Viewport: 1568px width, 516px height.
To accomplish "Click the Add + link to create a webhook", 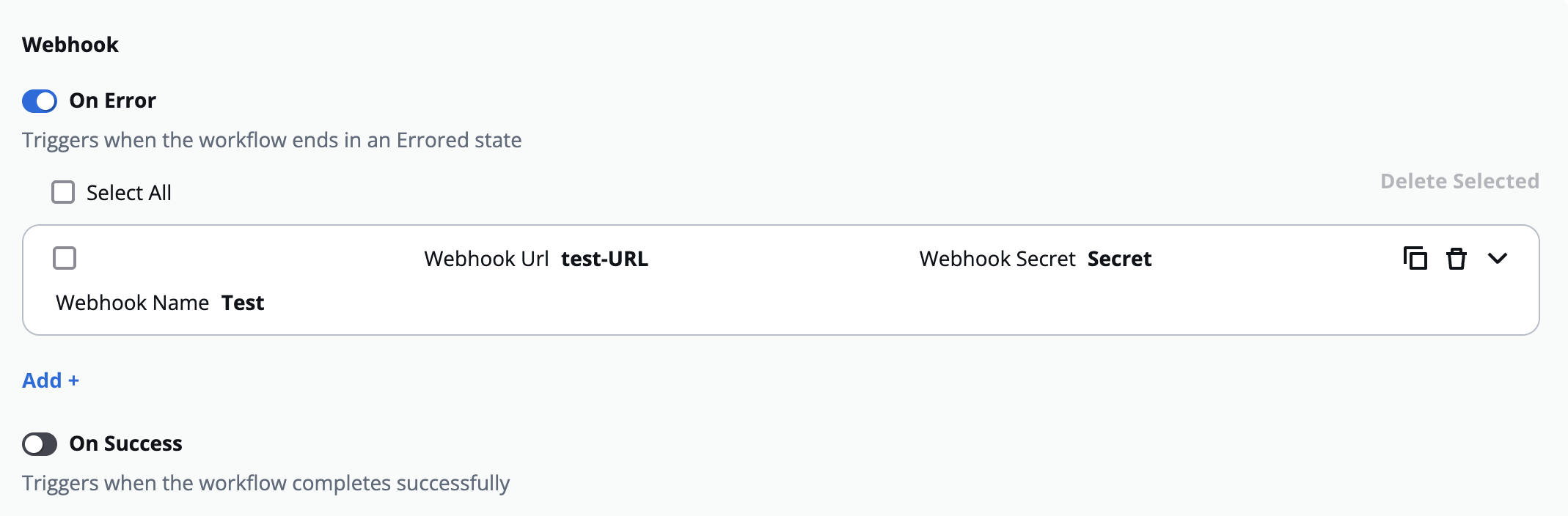I will [49, 380].
